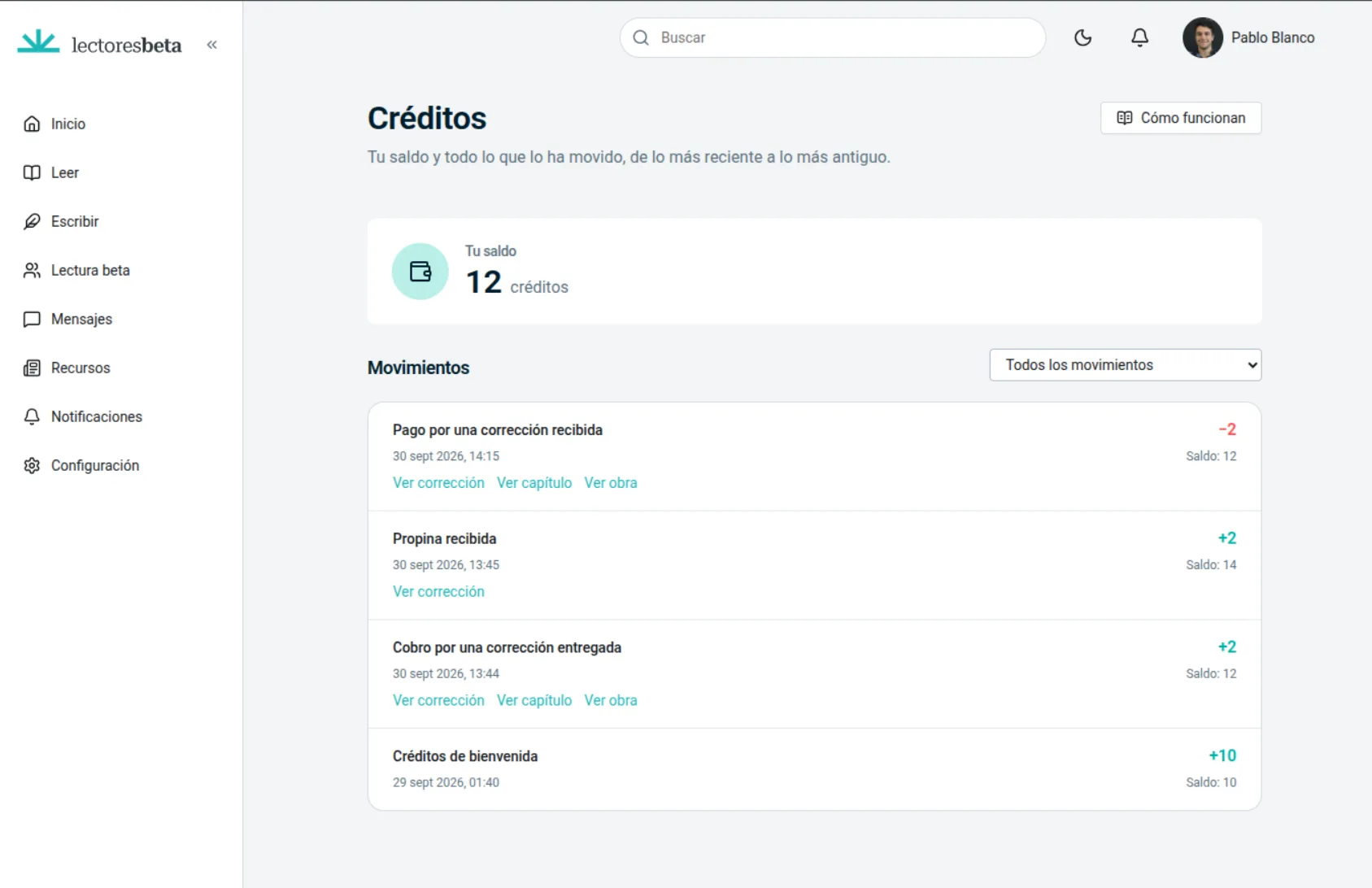Click the search magnifier icon

[641, 37]
